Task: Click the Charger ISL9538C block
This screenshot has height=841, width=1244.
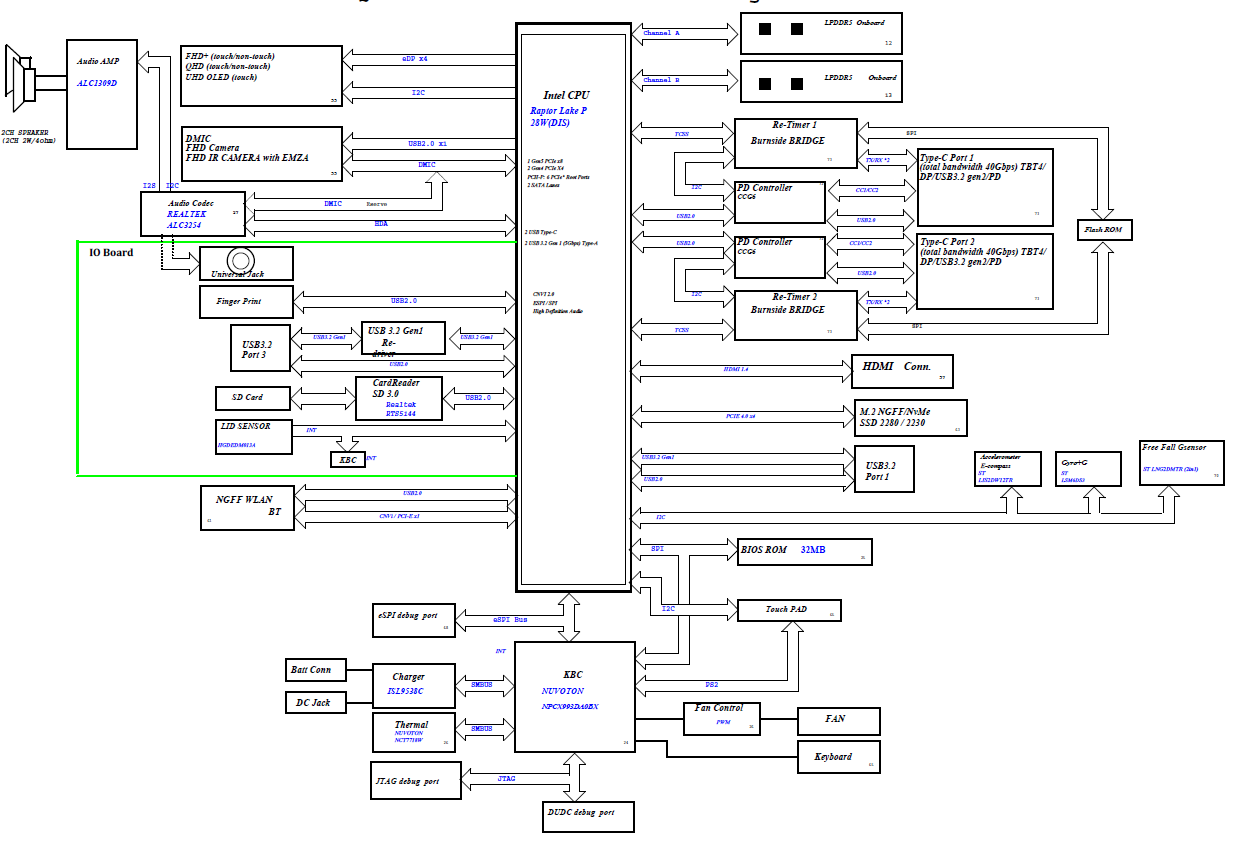Action: click(x=413, y=684)
